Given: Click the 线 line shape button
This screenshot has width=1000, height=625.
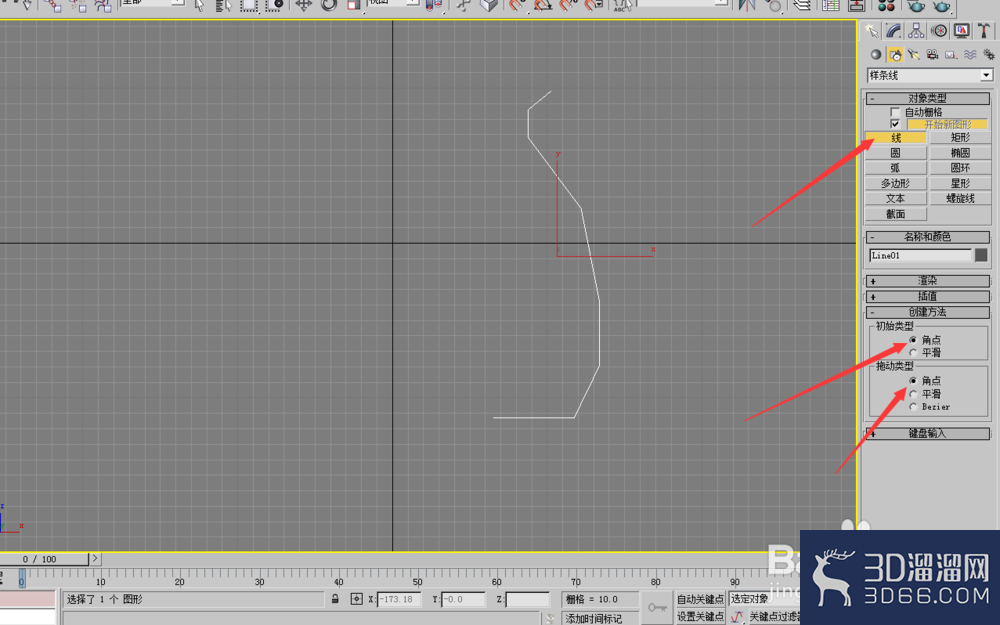Looking at the screenshot, I should (895, 138).
